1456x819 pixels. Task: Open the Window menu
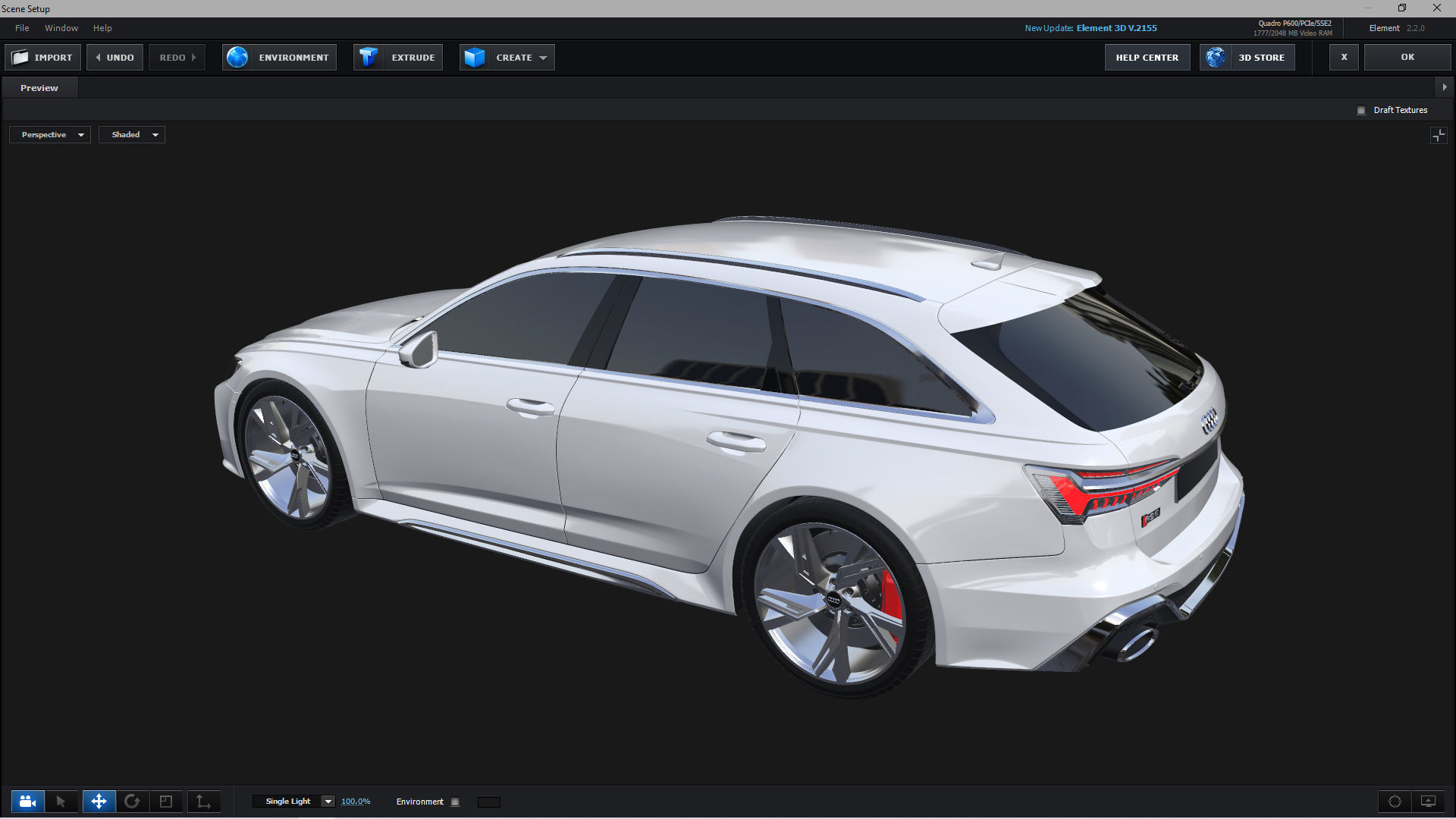click(61, 28)
